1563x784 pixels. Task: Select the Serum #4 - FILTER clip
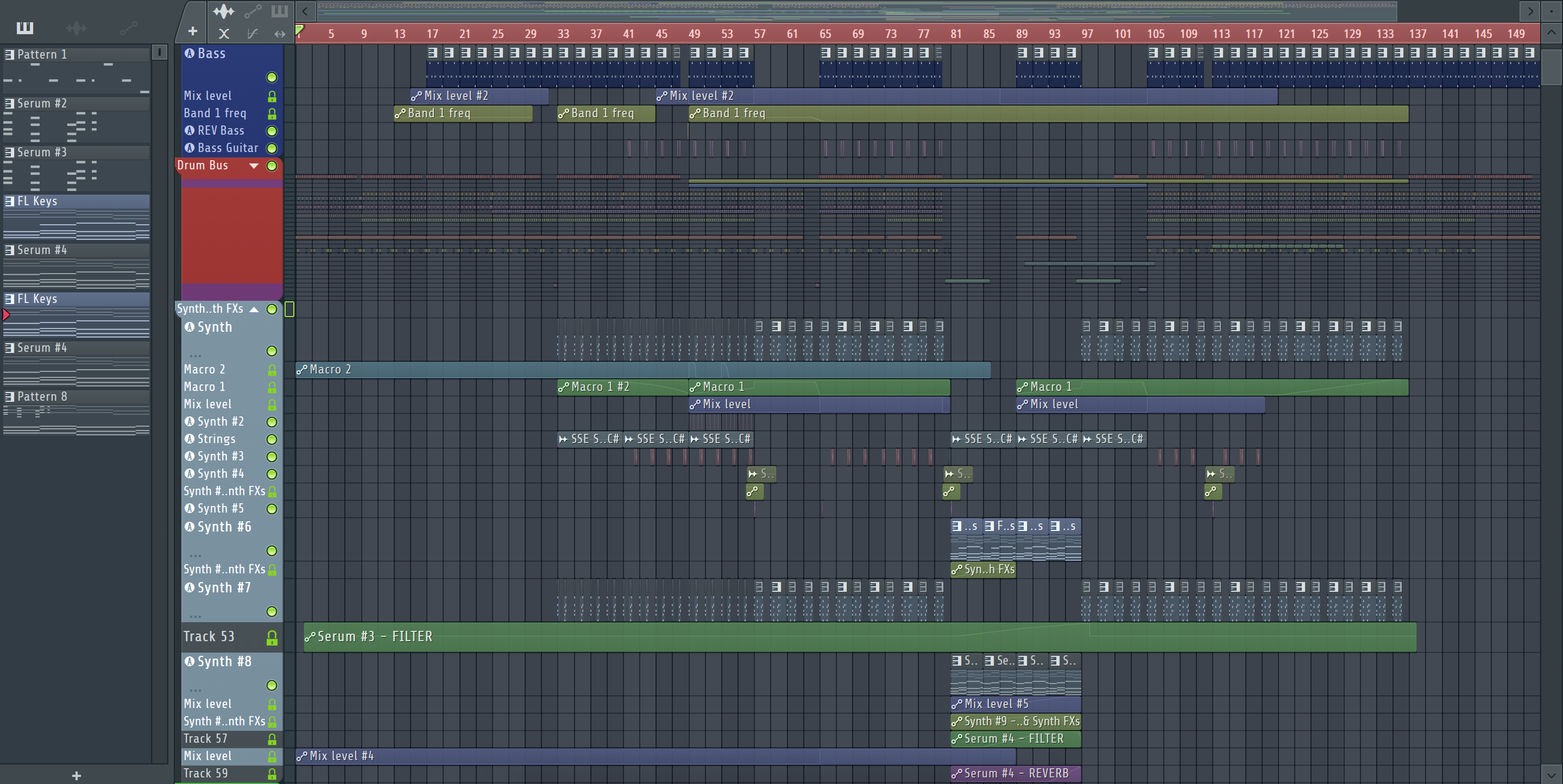tap(1016, 739)
